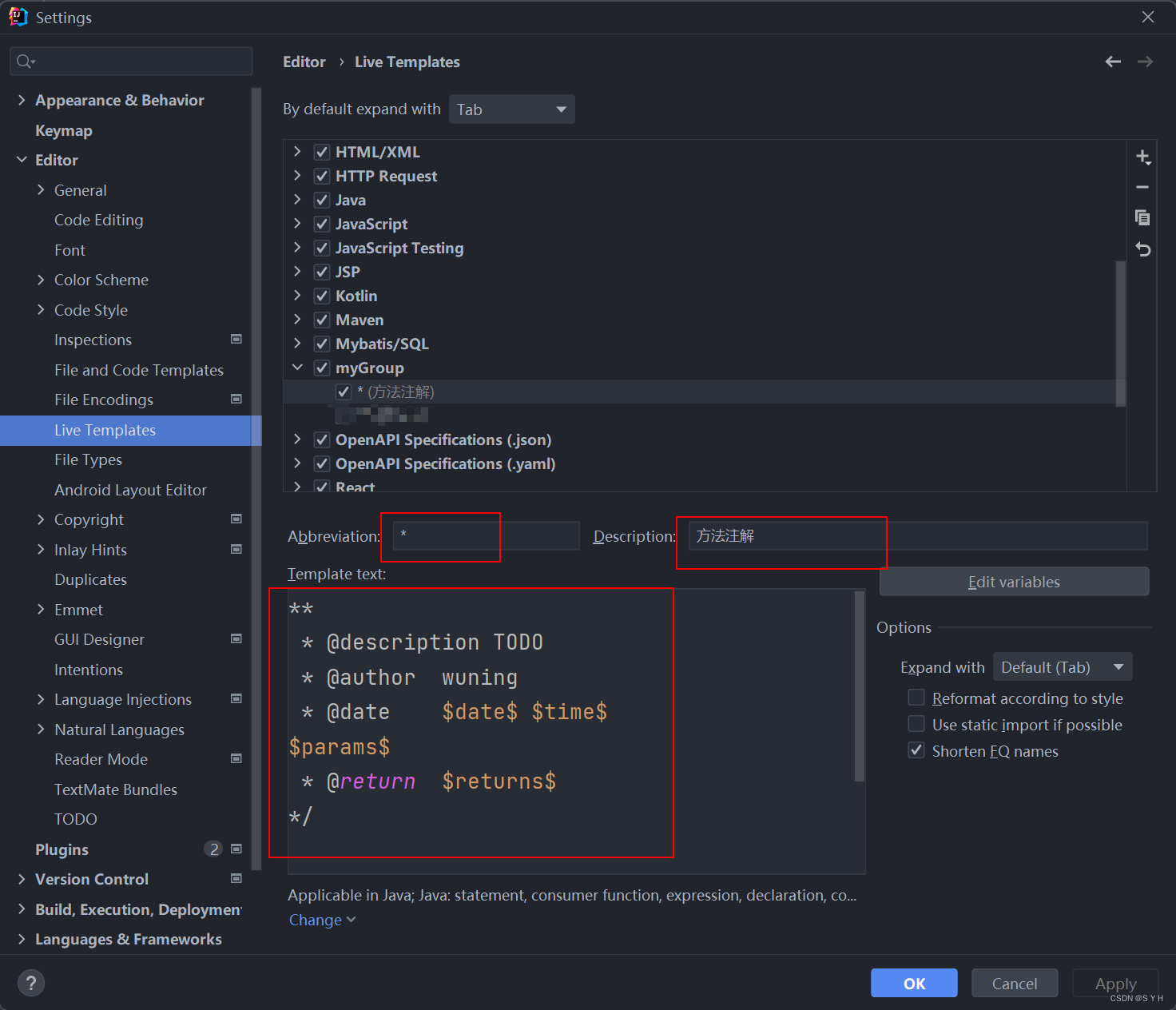Image resolution: width=1176 pixels, height=1010 pixels.
Task: Open File Types settings page
Action: tap(88, 459)
